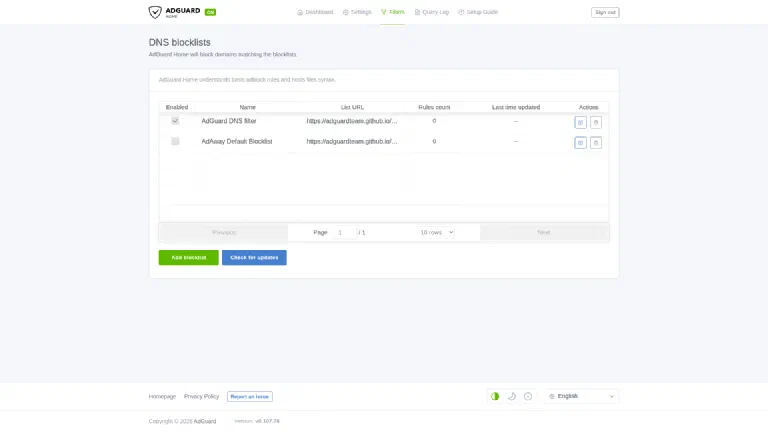
Task: Open the AdGuard copyright link
Action: pos(205,421)
